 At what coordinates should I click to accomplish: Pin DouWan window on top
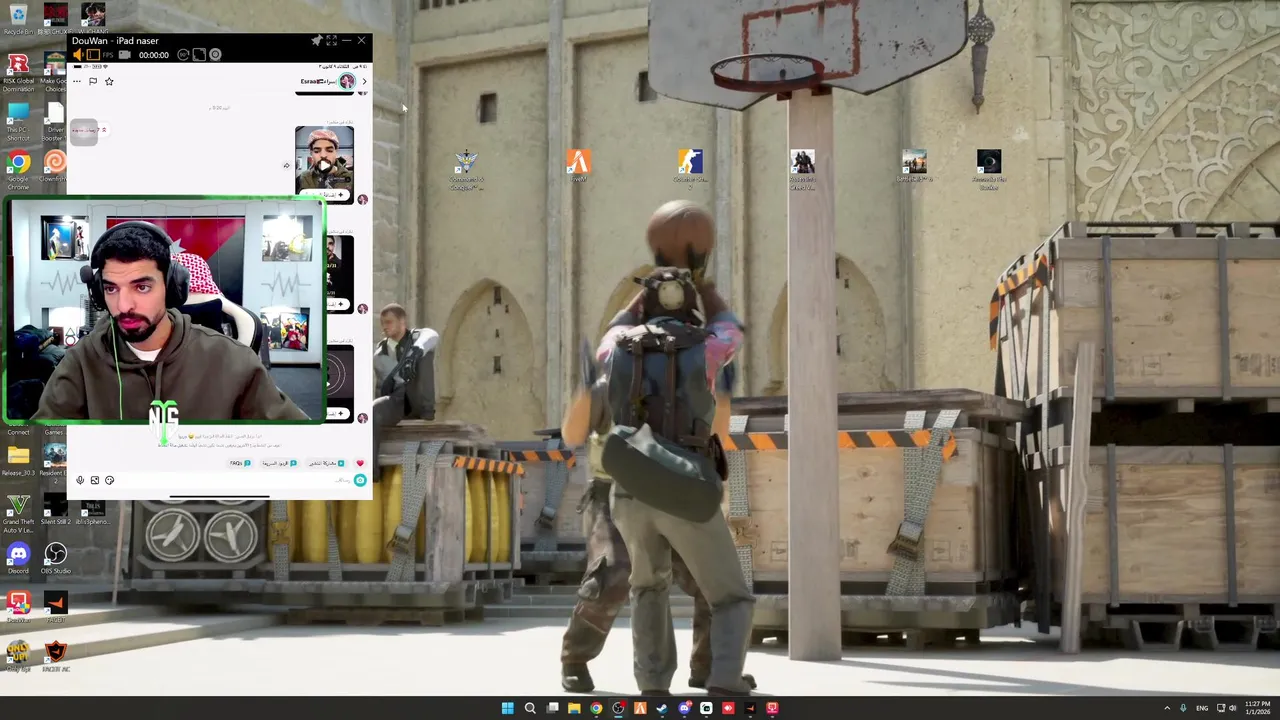click(317, 41)
